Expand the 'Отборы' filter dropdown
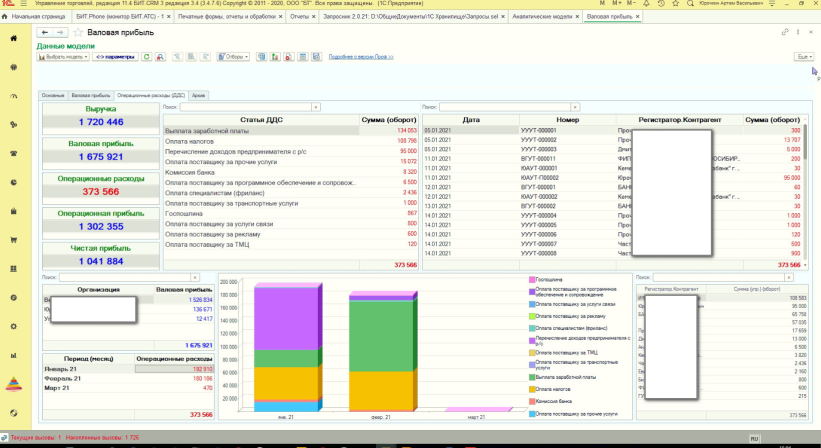The width and height of the screenshot is (821, 448). tap(232, 57)
